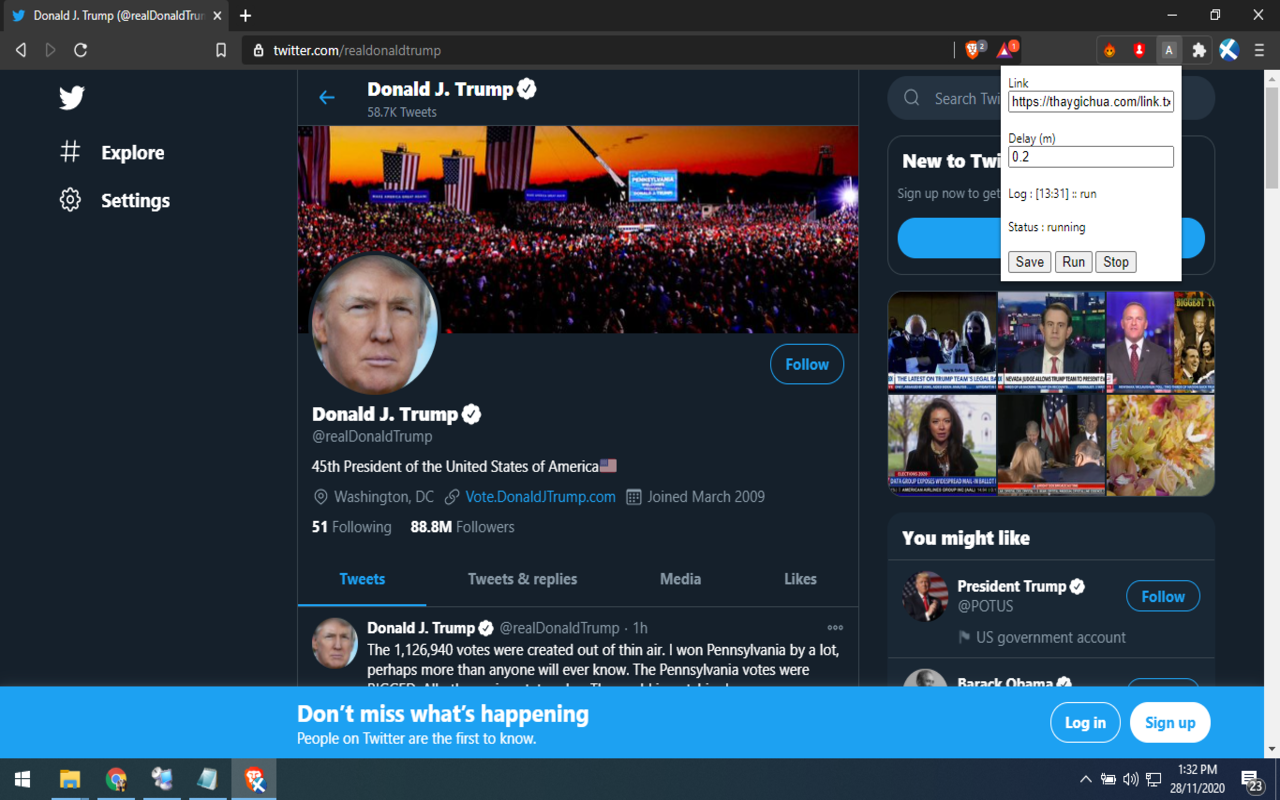Click the orange flame extension icon
Image resolution: width=1280 pixels, height=800 pixels.
pyautogui.click(x=1109, y=50)
